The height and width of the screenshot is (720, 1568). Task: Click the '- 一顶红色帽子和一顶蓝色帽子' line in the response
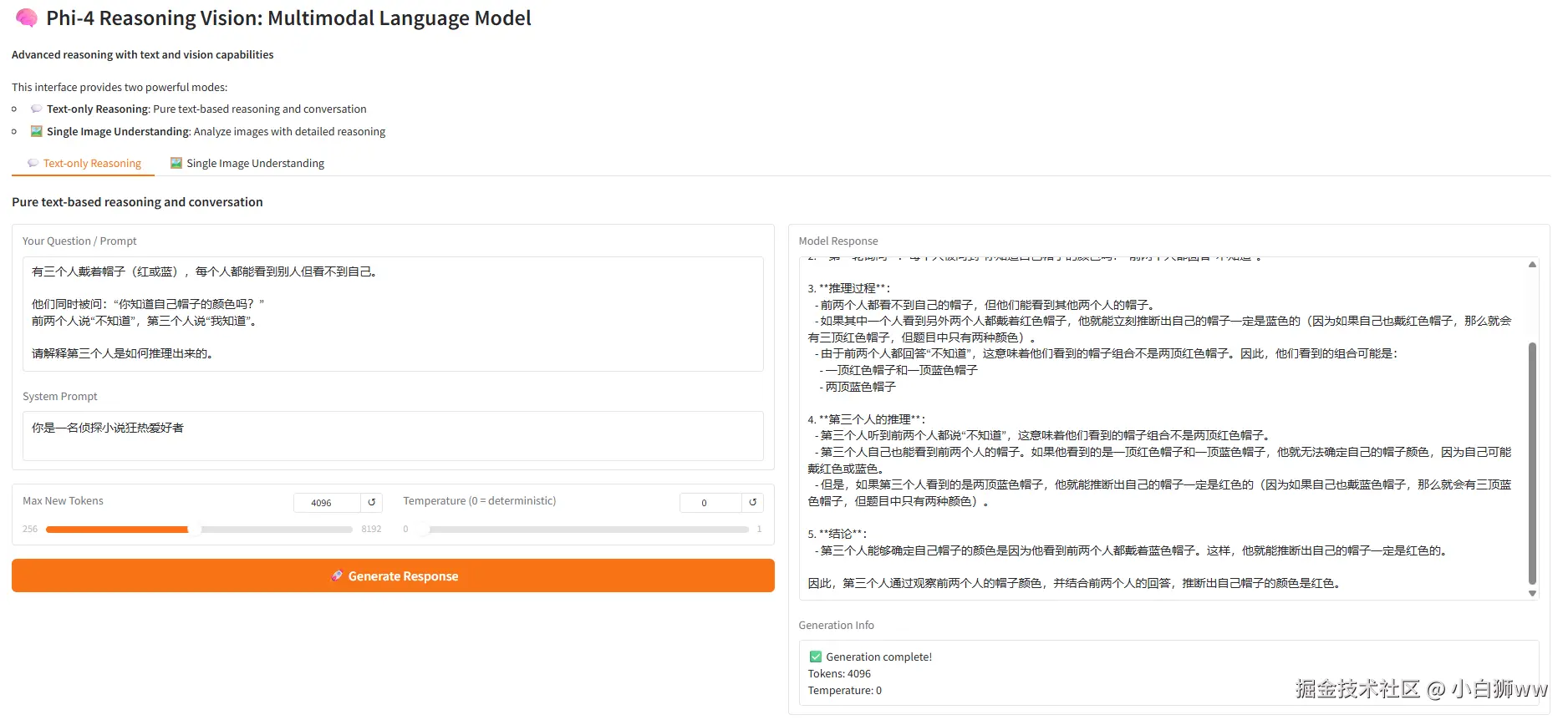pyautogui.click(x=899, y=370)
